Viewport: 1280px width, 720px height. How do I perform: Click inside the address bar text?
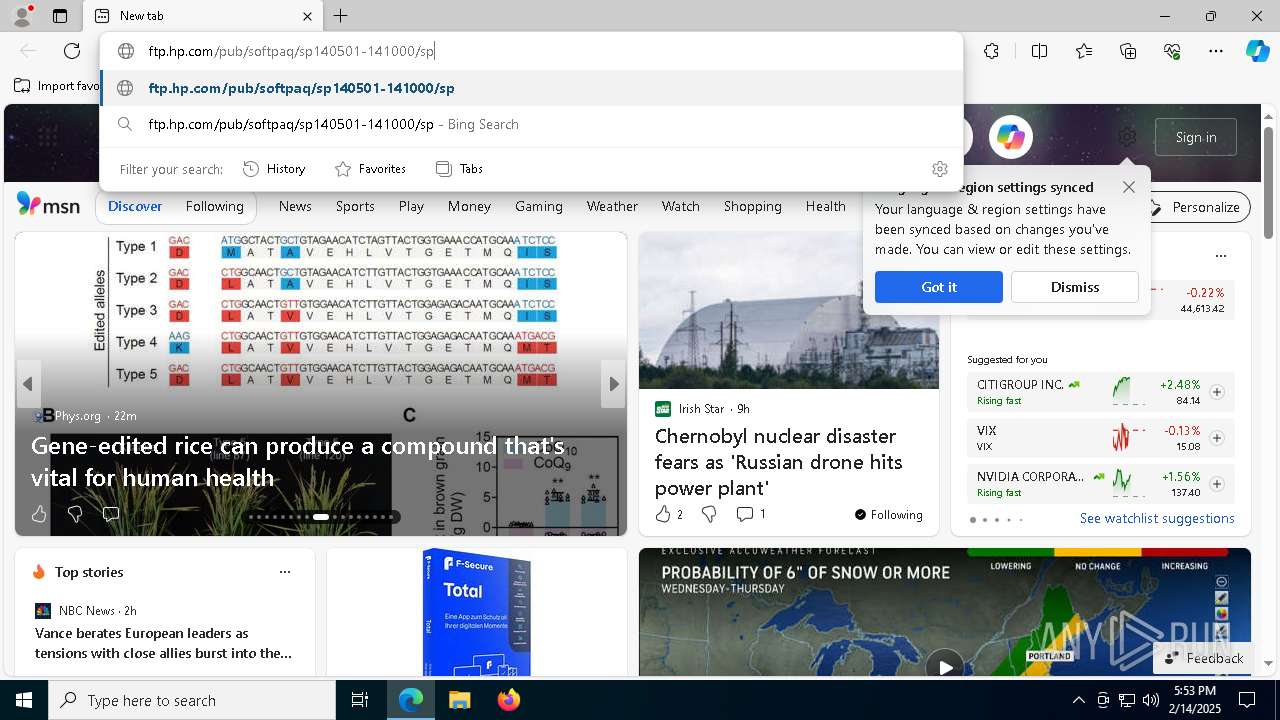click(291, 51)
